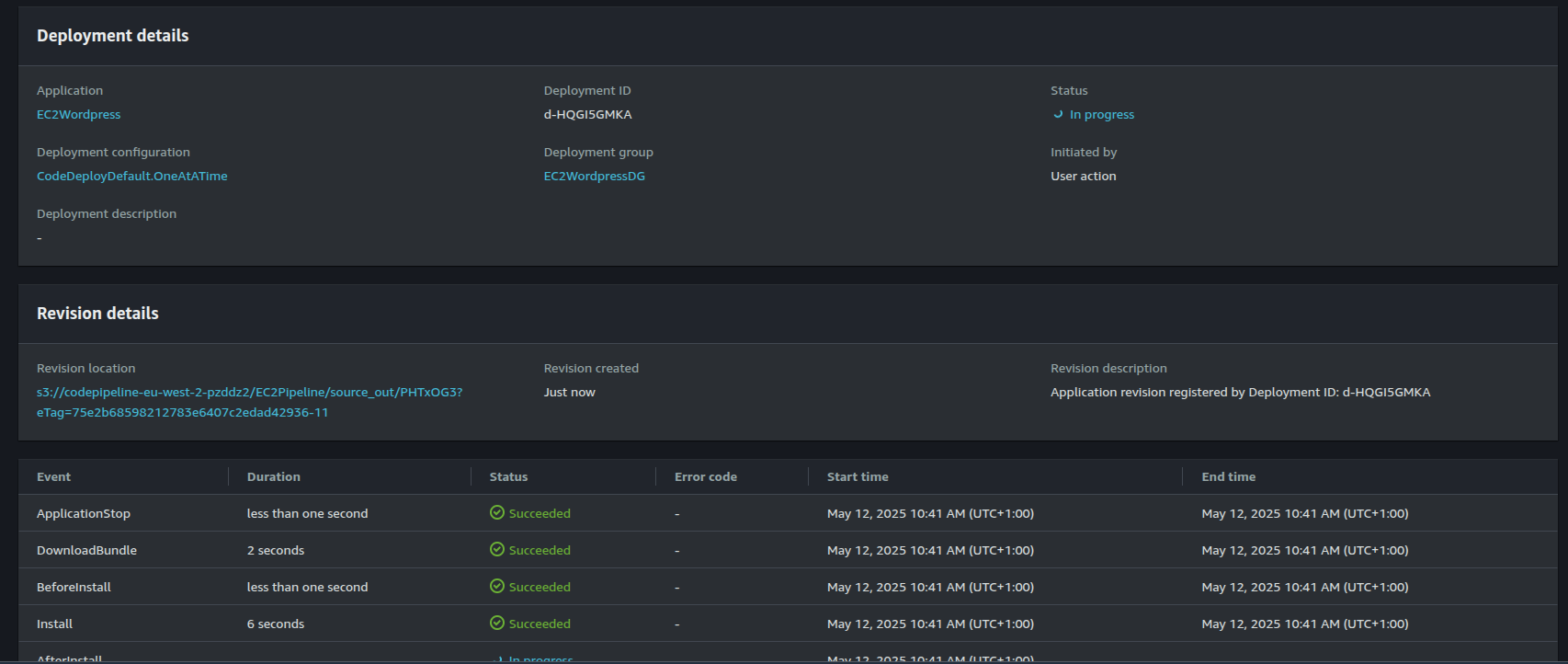Click Succeeded status text in ApplicationStop row
1568x664 pixels.
pyautogui.click(x=540, y=514)
